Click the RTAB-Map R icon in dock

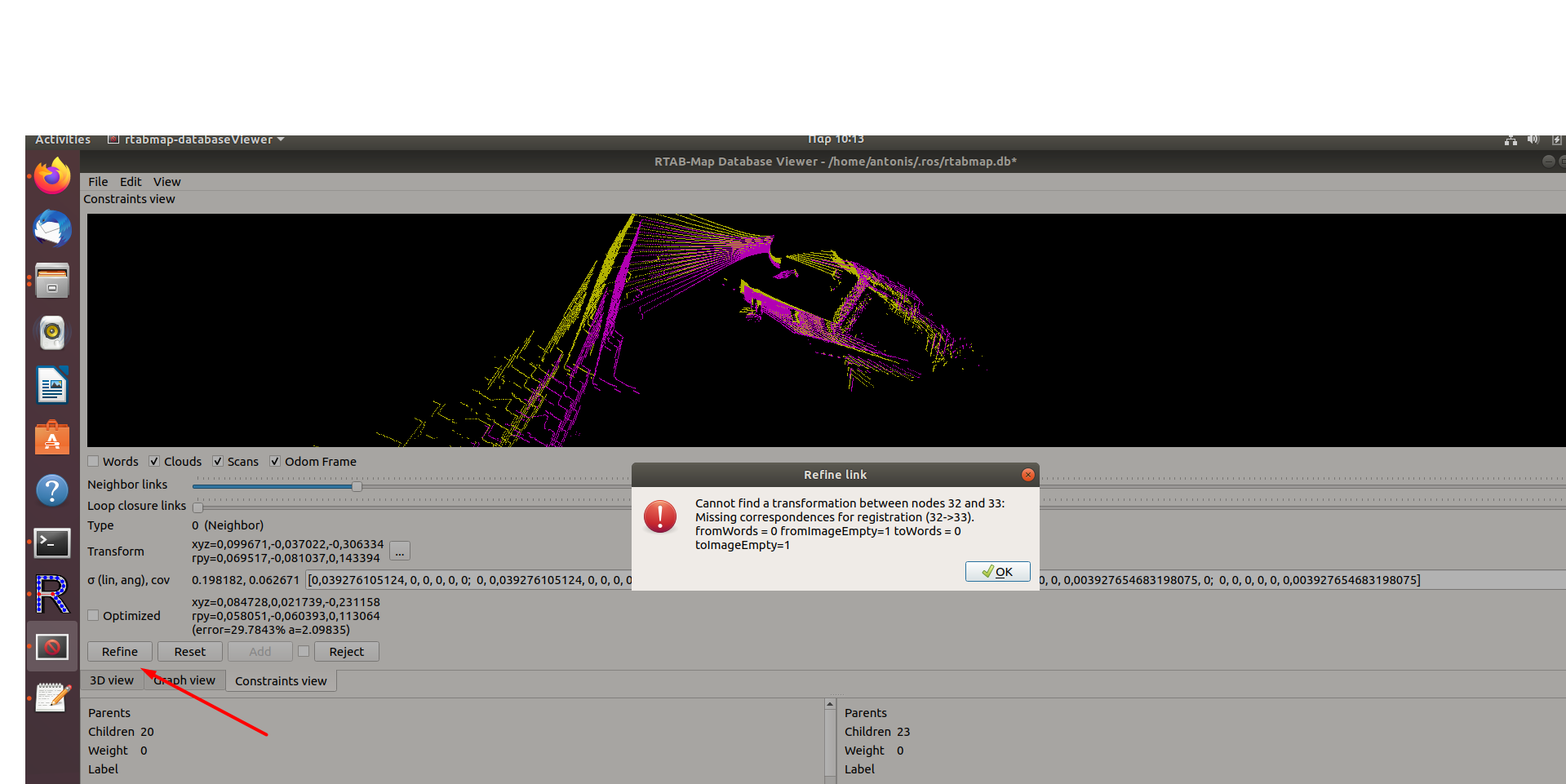[x=52, y=595]
